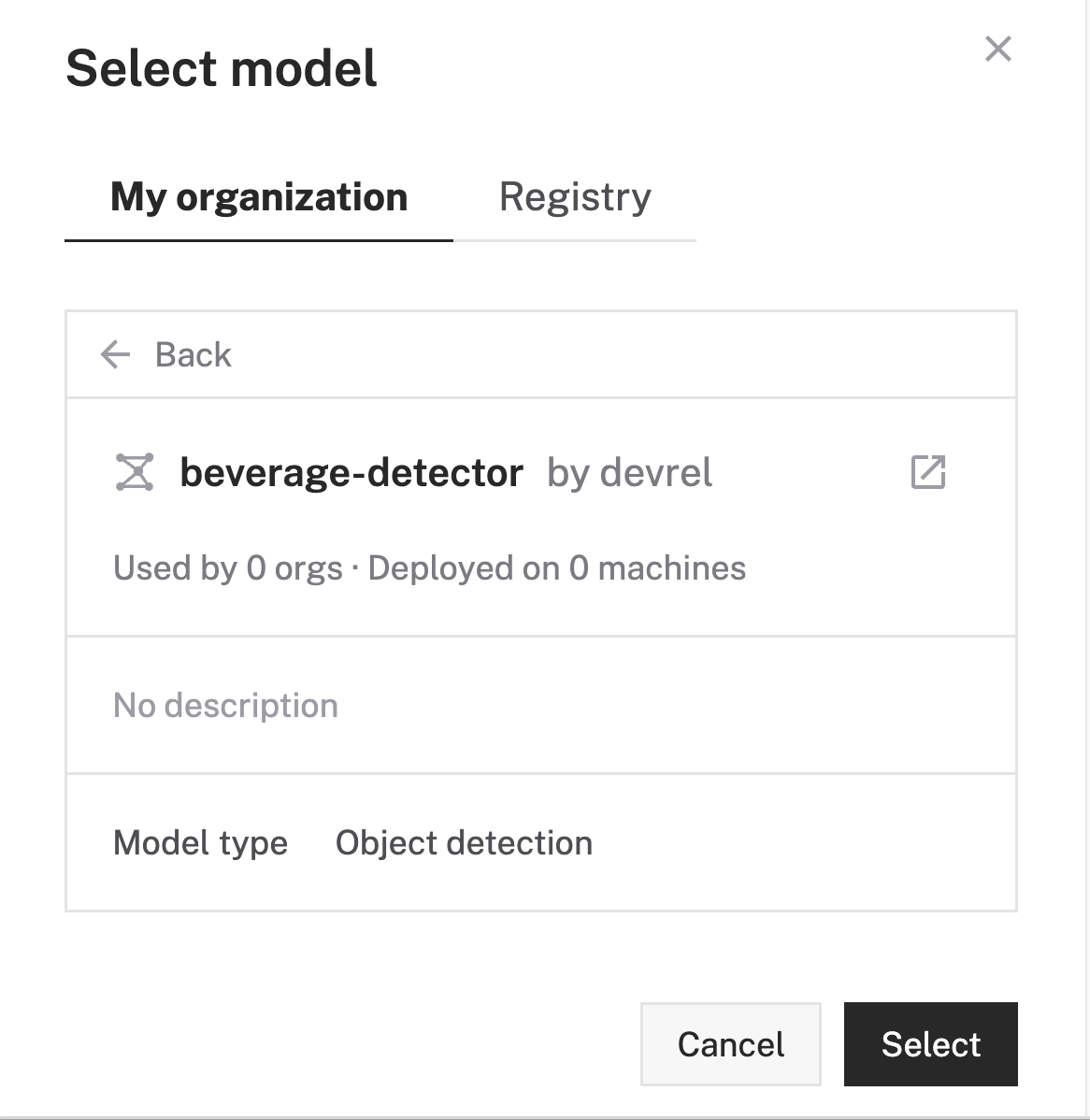The image size is (1090, 1120).
Task: Switch to the My organization tab
Action: (x=259, y=197)
